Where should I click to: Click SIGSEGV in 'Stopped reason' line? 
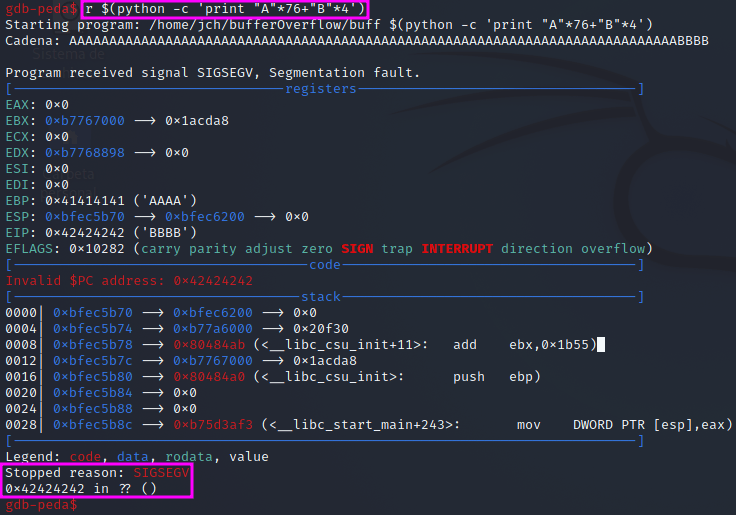pyautogui.click(x=161, y=473)
